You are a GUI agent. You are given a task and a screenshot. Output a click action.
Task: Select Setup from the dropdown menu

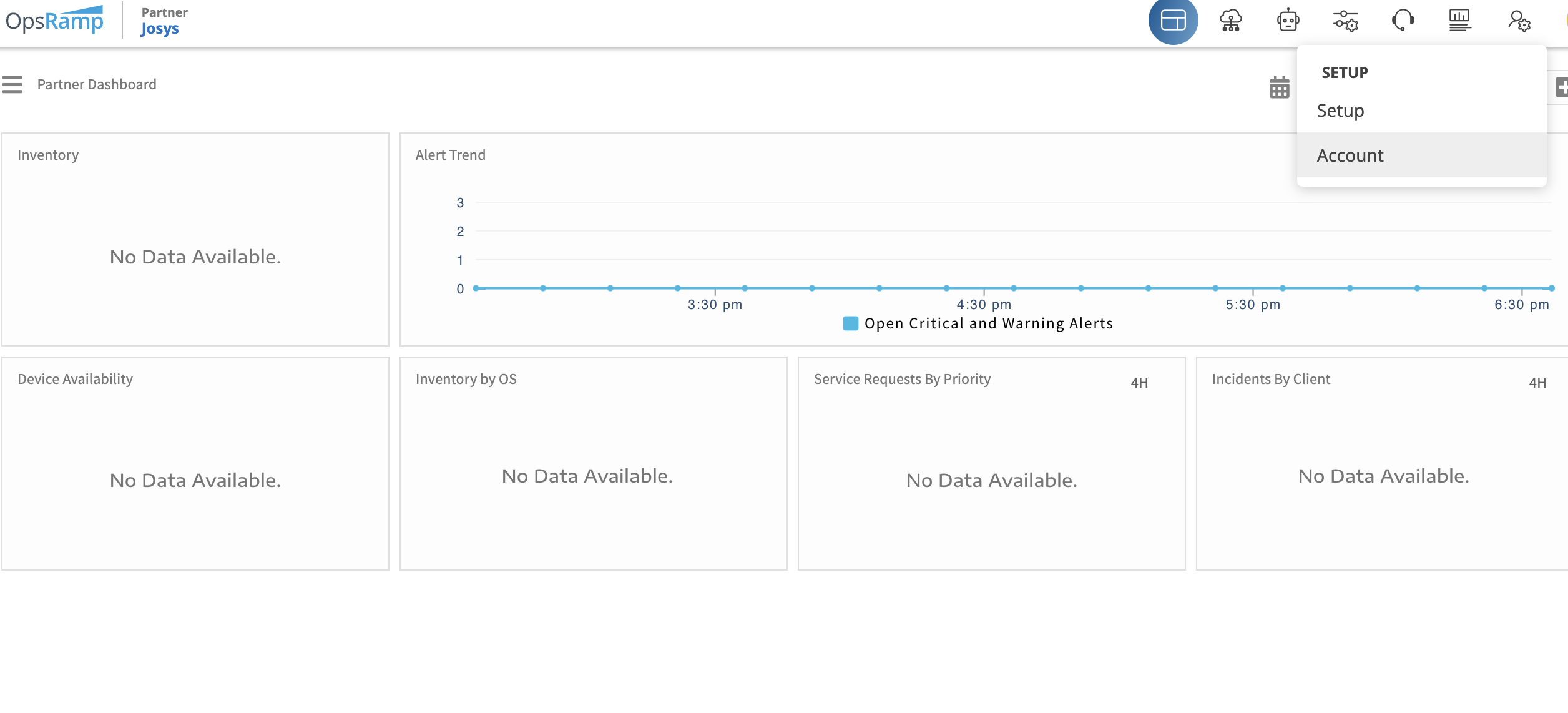[x=1340, y=111]
